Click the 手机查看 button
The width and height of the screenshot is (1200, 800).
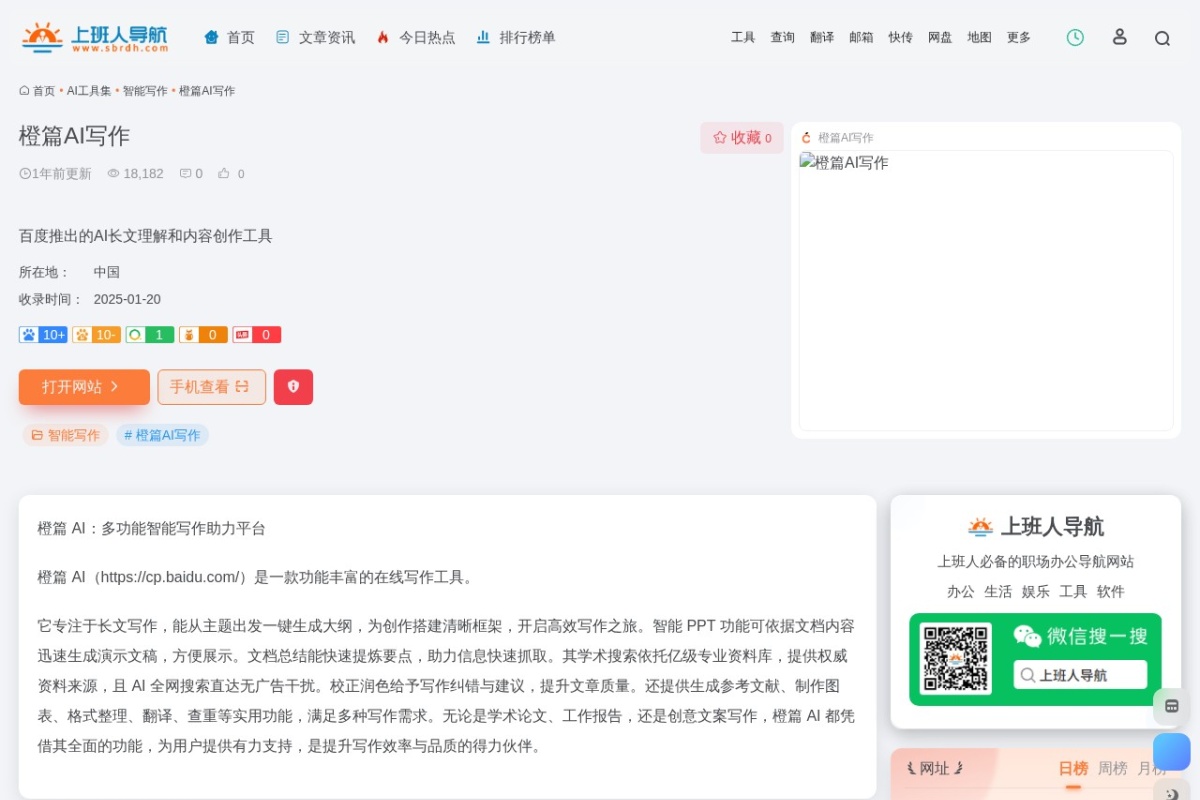(x=211, y=387)
